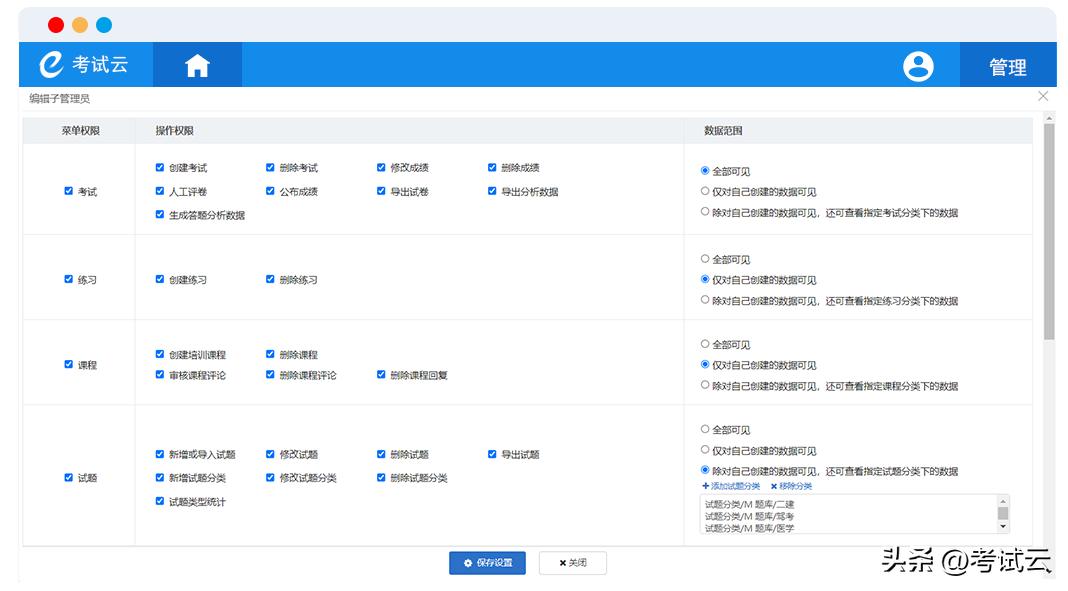Click the home icon in header
Screen dimensions: 1068x591
click(197, 66)
